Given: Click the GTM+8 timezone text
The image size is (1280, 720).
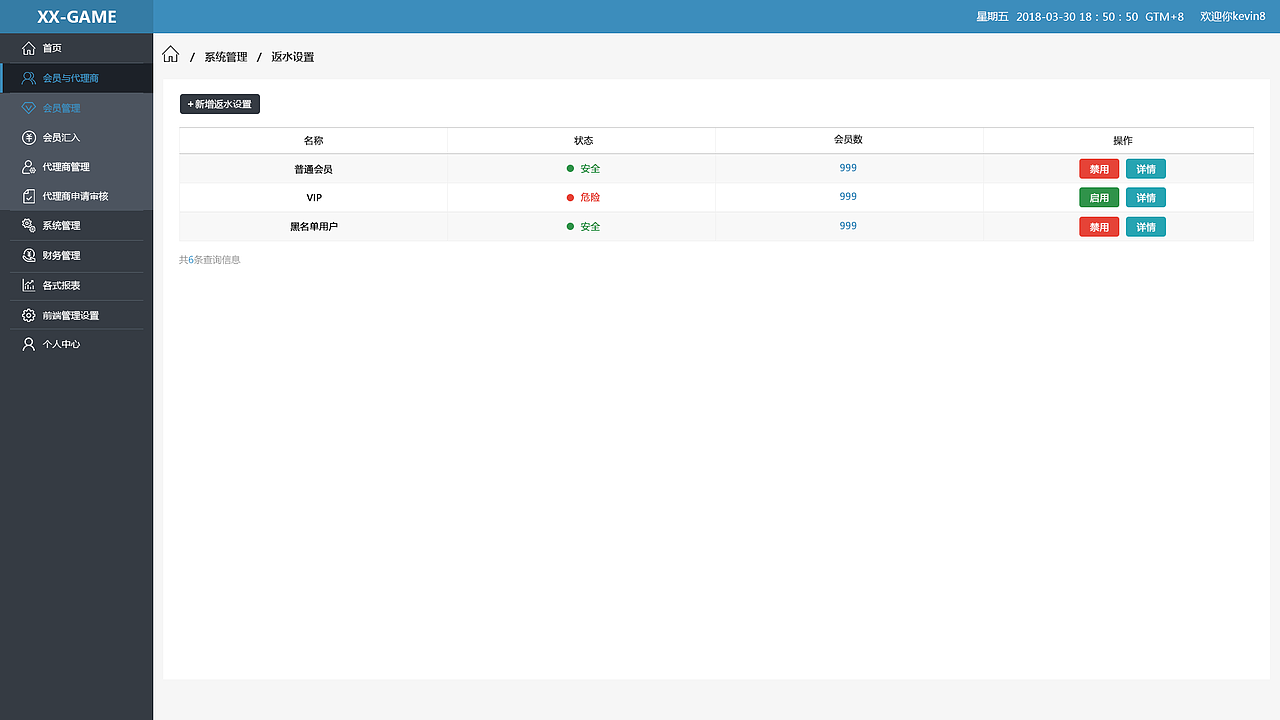Looking at the screenshot, I should pyautogui.click(x=1164, y=17).
